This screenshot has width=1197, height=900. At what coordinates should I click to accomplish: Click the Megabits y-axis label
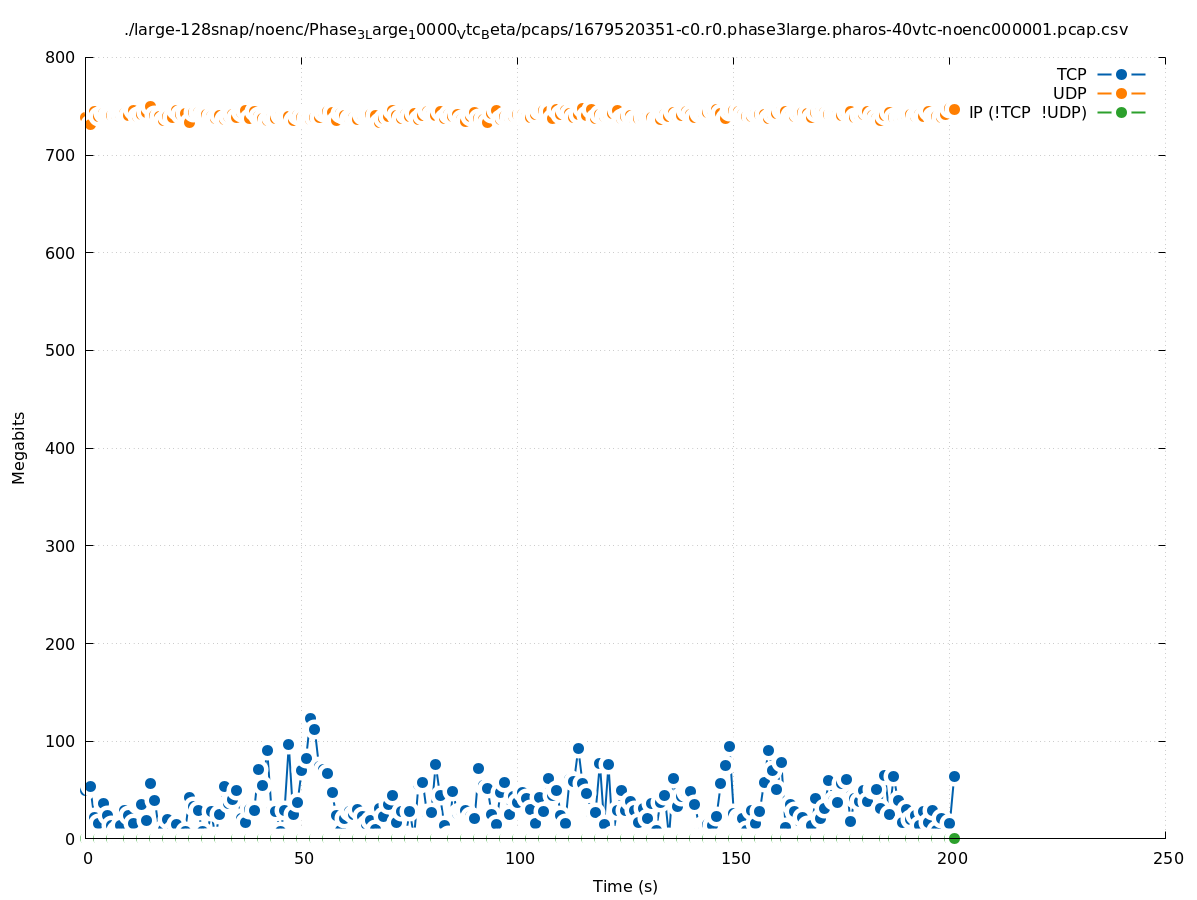[x=19, y=447]
